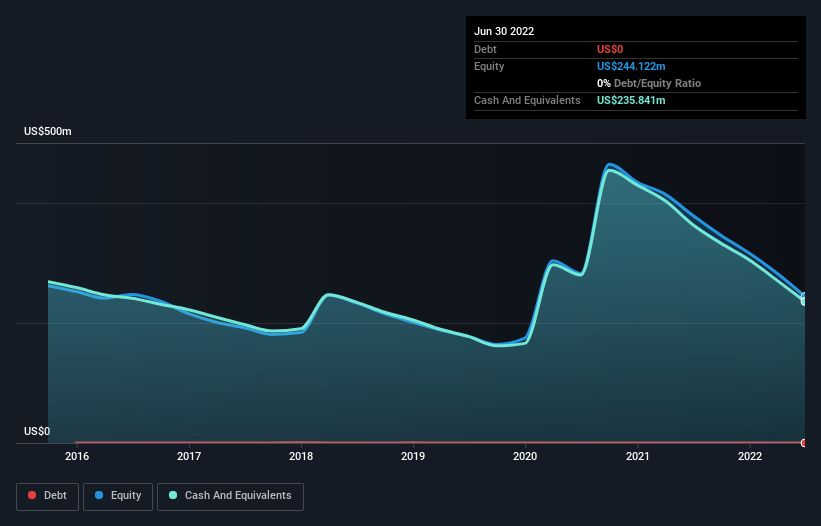Click the 2022 x-axis label
The width and height of the screenshot is (821, 526).
coord(750,456)
